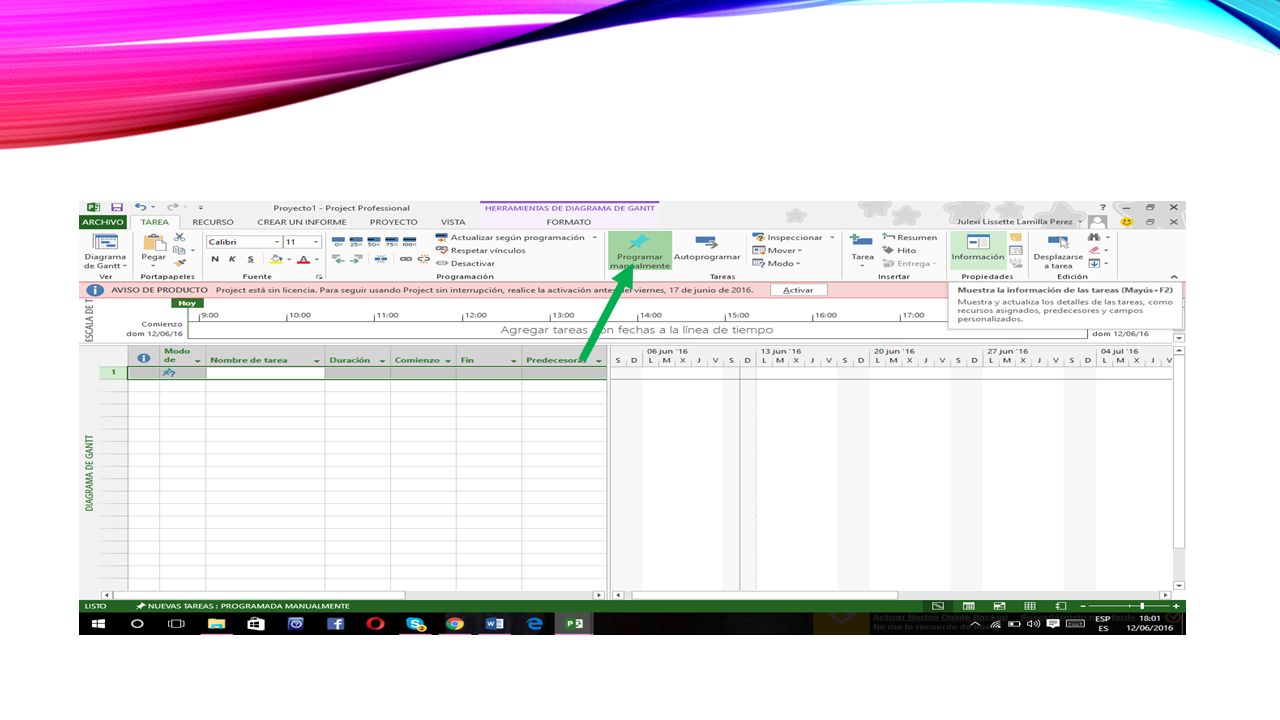Switch to the PROYECTO tab
The height and width of the screenshot is (720, 1280).
click(x=394, y=222)
